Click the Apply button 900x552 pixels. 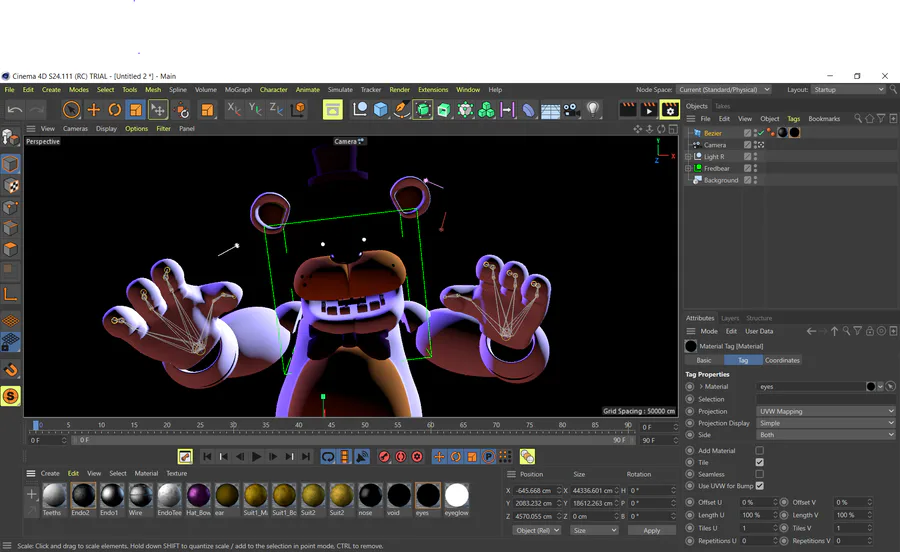pyautogui.click(x=651, y=531)
